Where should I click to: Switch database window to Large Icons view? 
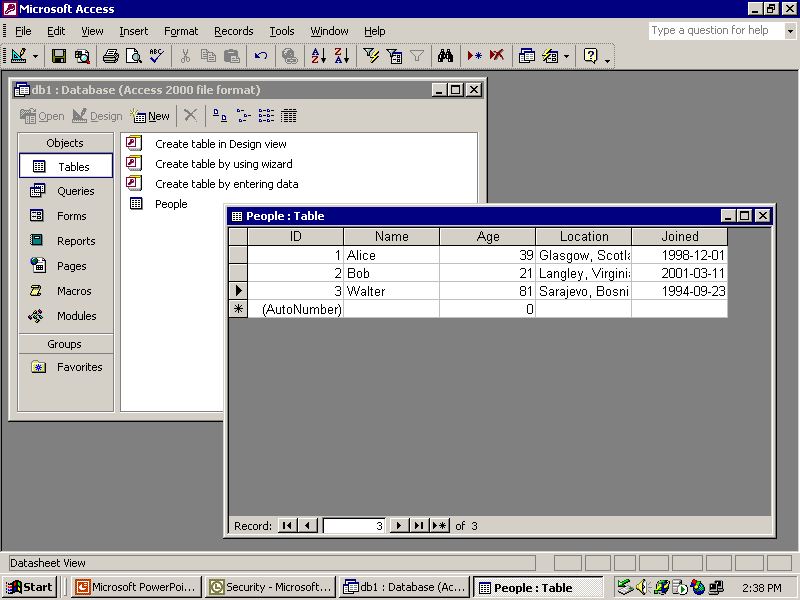[x=220, y=116]
